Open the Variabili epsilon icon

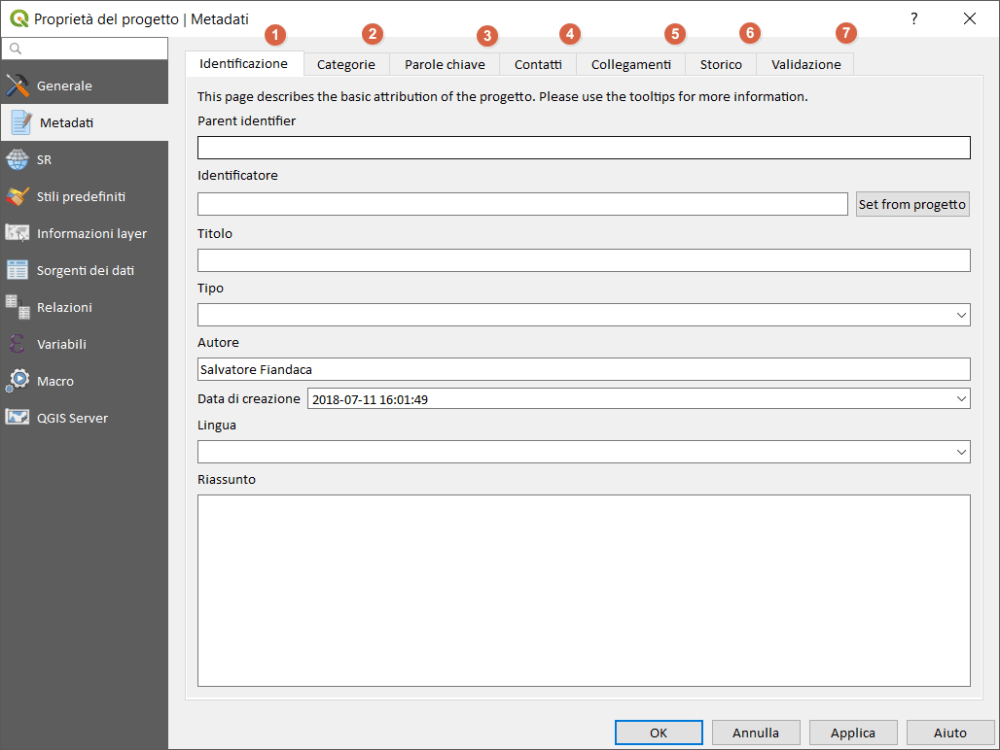[18, 345]
